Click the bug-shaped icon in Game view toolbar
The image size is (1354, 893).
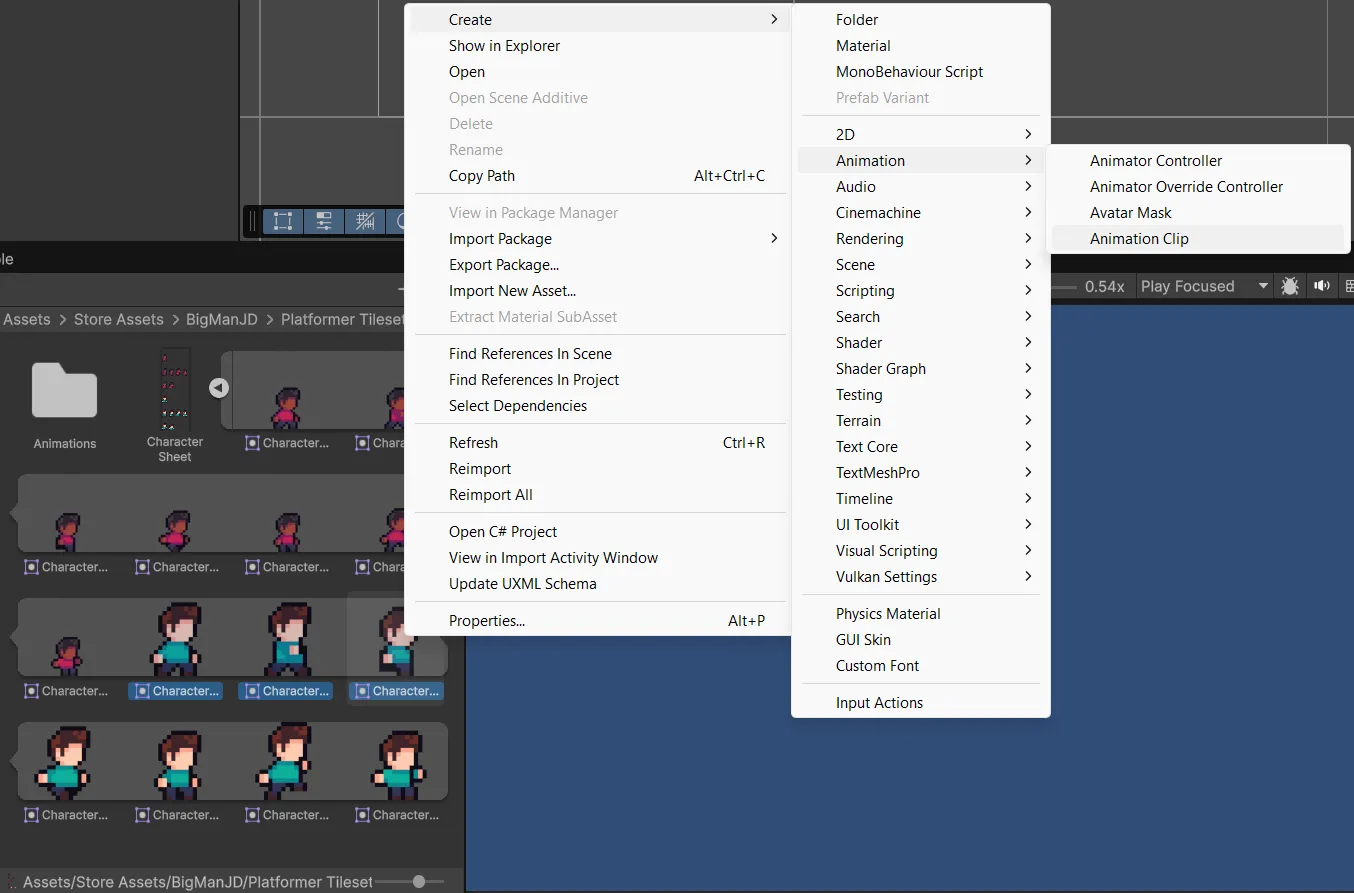(1290, 286)
